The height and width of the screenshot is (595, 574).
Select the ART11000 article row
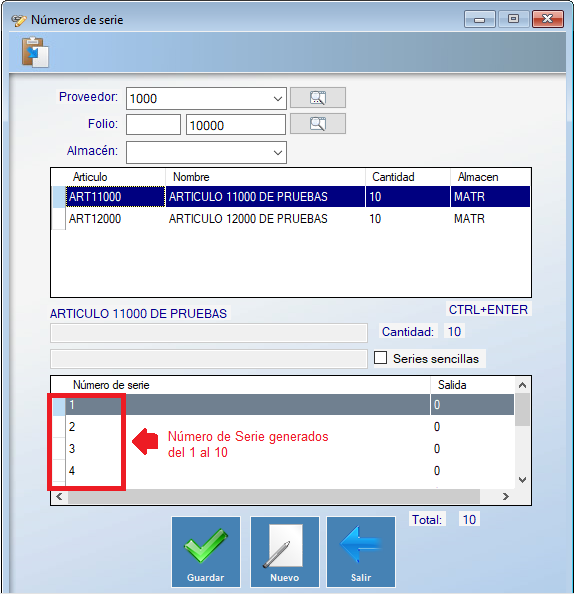tap(291, 197)
